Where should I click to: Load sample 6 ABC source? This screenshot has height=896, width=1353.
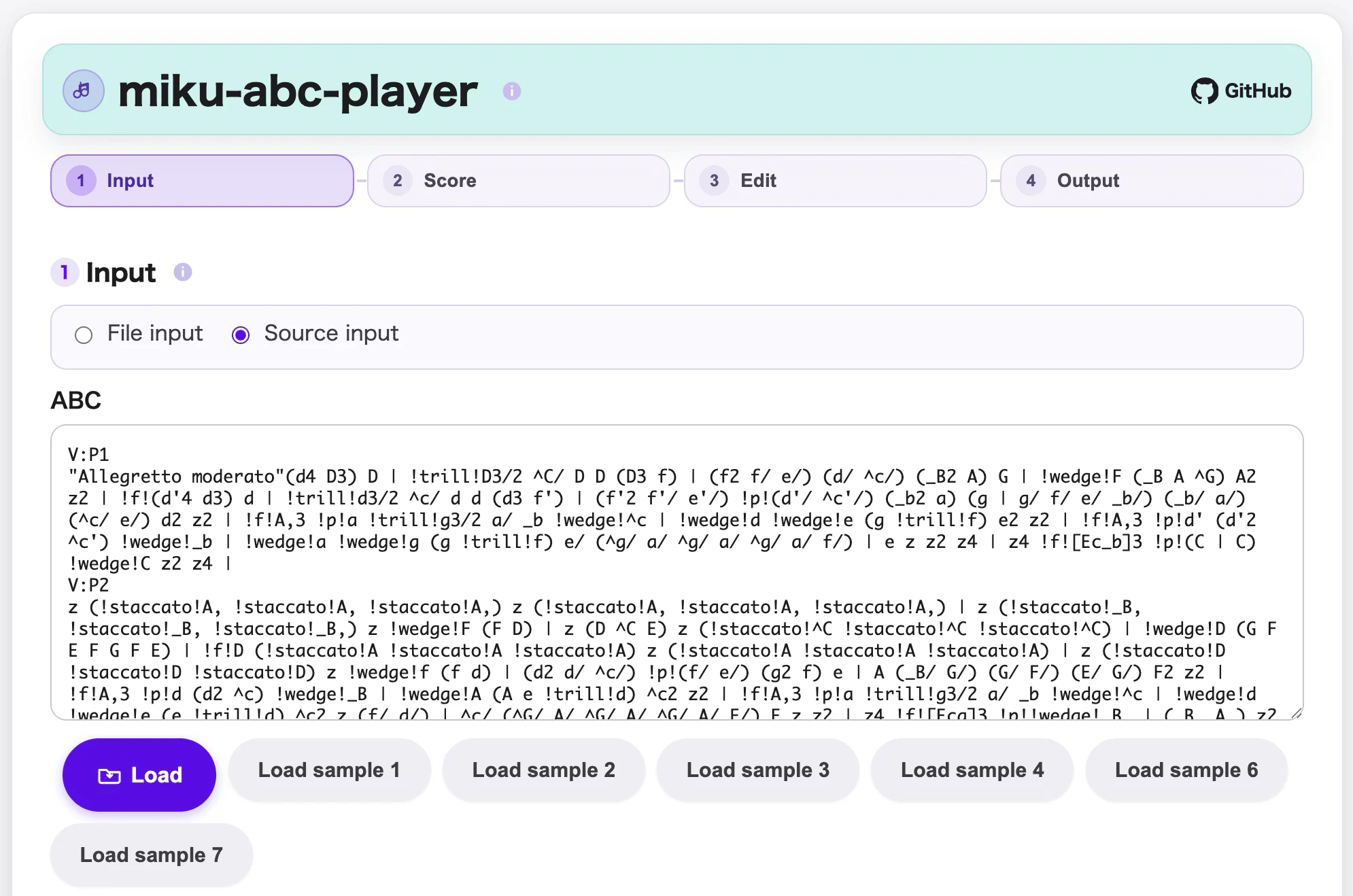click(x=1186, y=770)
